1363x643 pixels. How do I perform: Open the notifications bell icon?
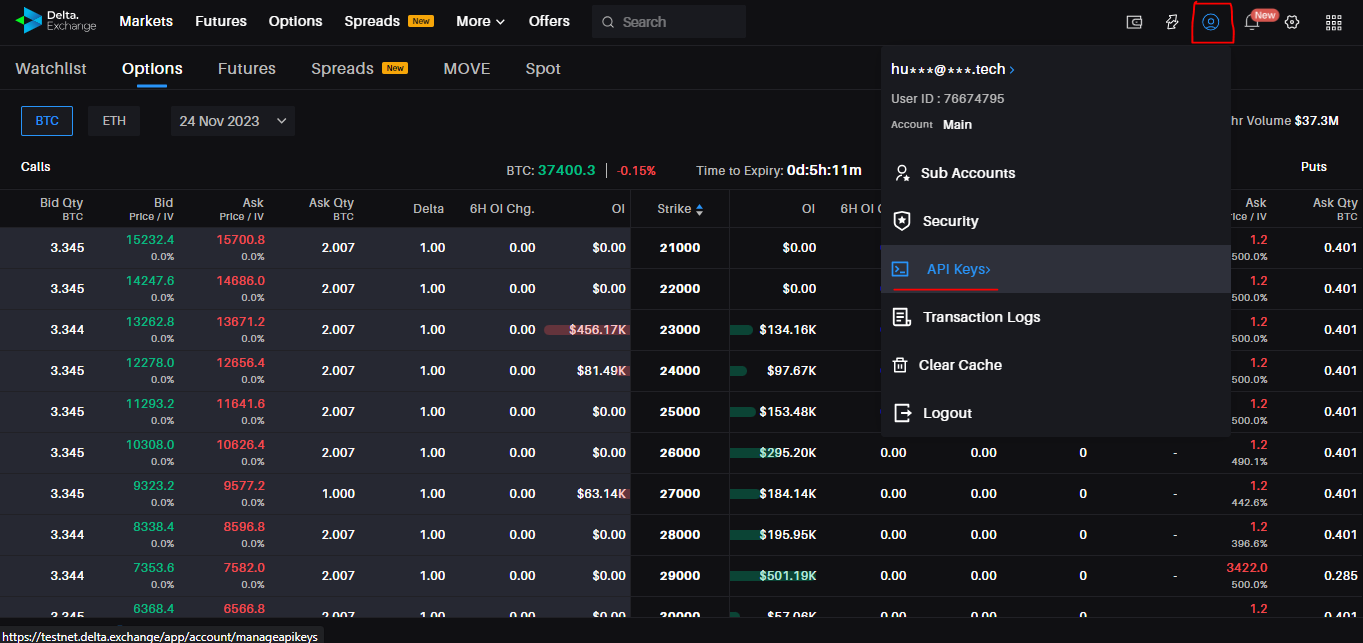coord(1251,22)
